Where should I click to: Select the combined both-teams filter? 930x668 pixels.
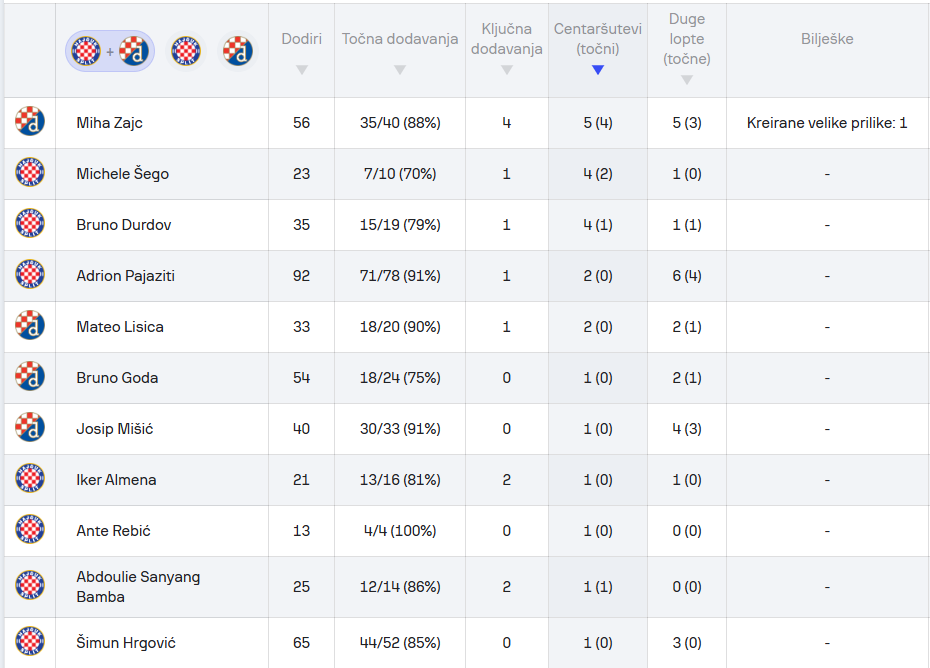point(110,50)
